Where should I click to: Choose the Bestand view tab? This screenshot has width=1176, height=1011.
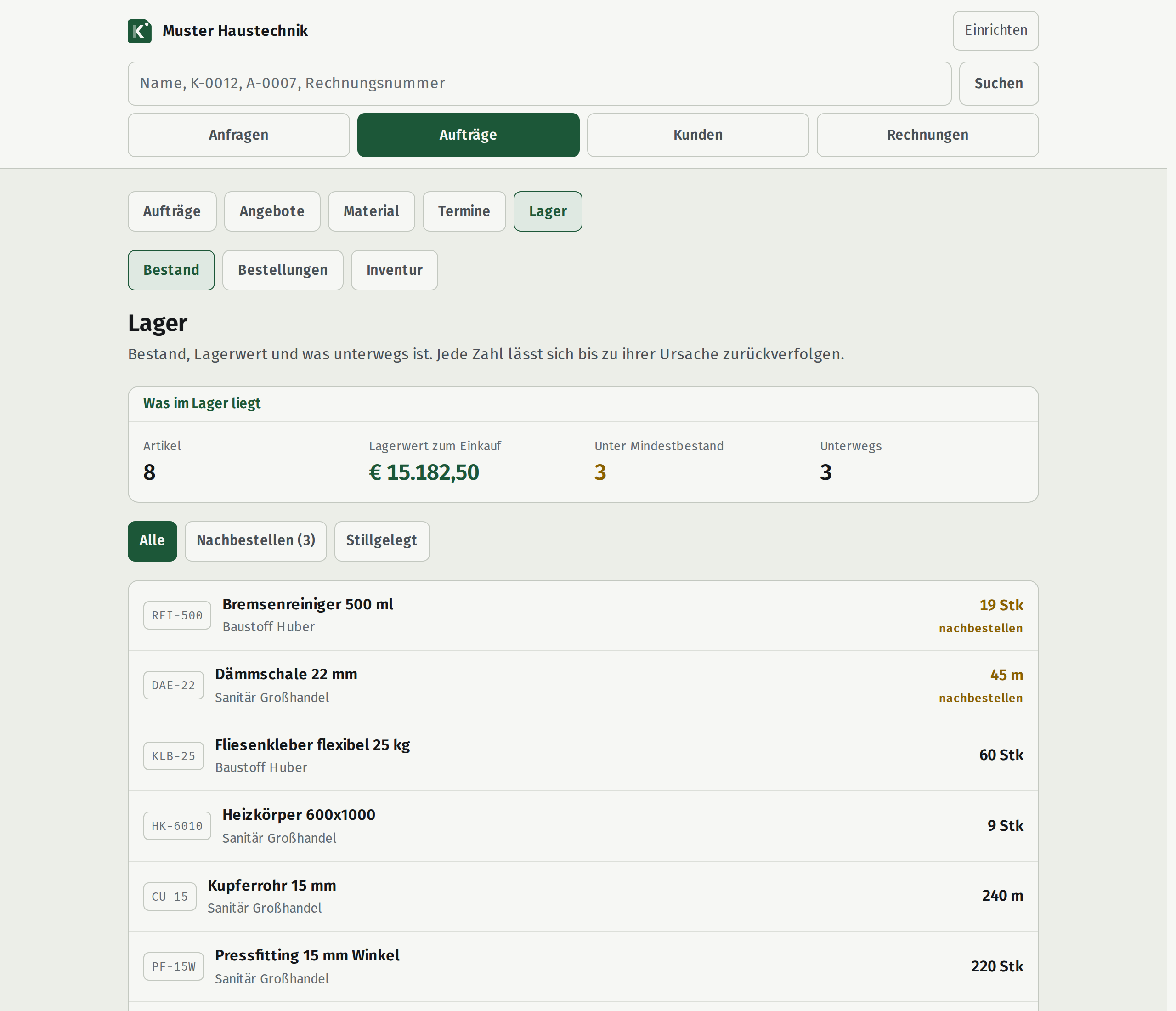[x=171, y=270]
